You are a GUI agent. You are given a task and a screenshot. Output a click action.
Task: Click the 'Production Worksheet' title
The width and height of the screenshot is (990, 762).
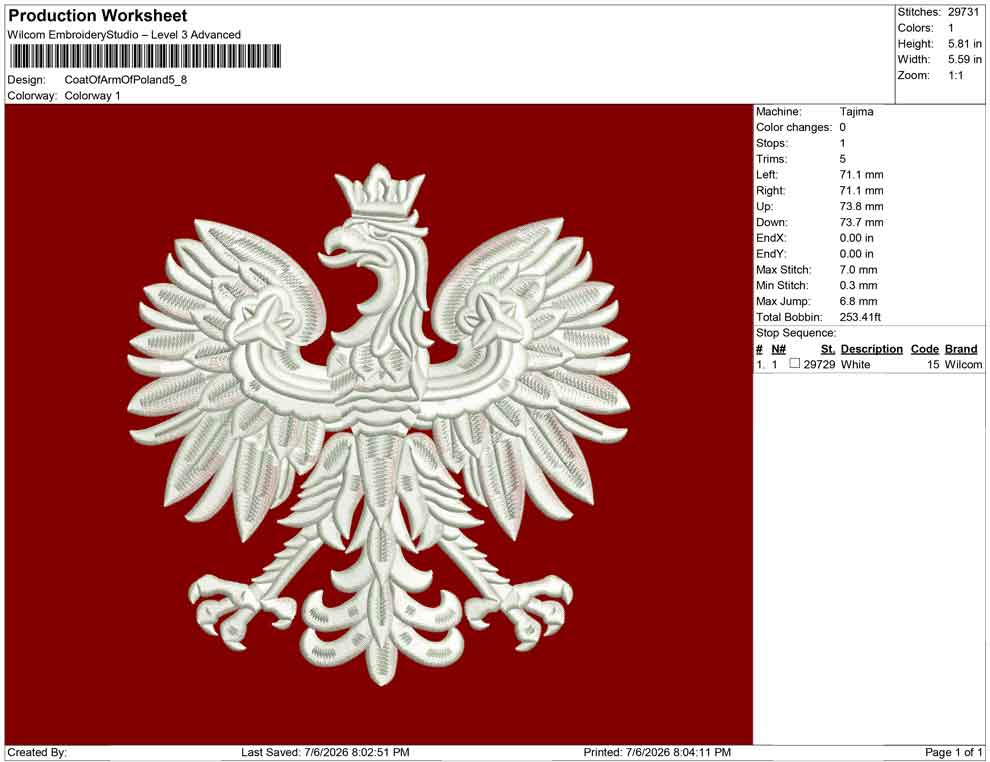pyautogui.click(x=98, y=16)
